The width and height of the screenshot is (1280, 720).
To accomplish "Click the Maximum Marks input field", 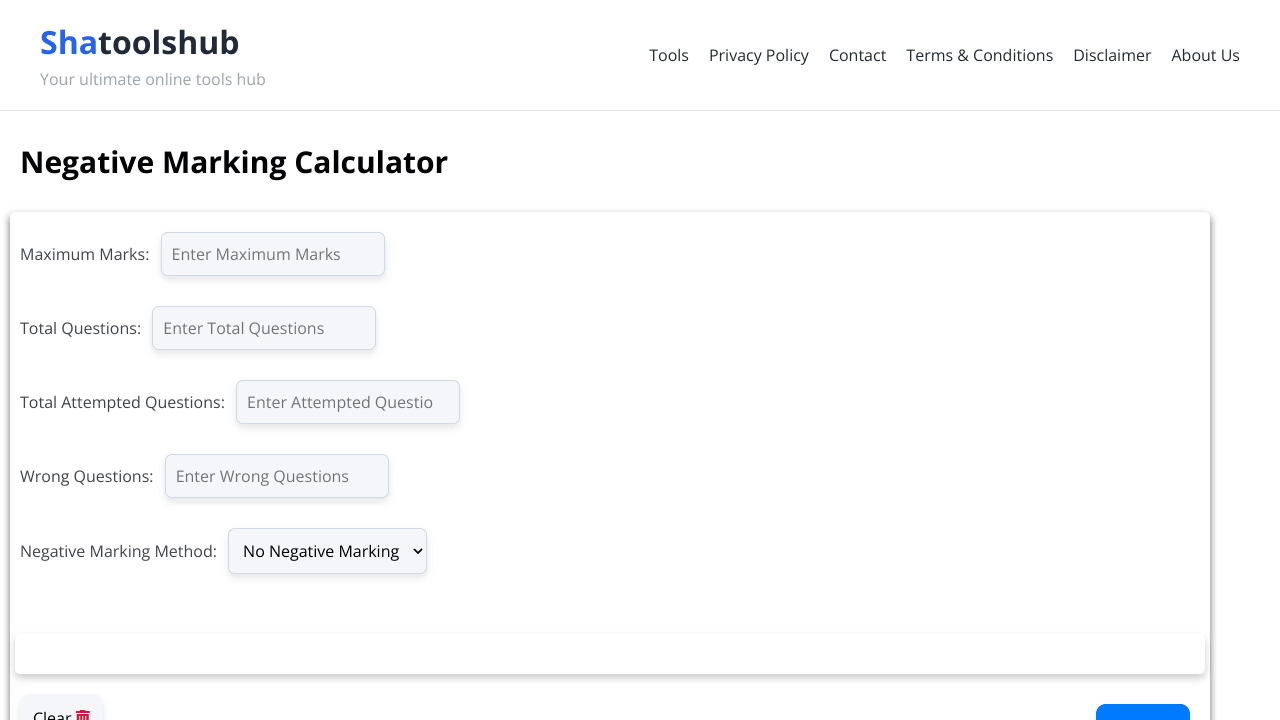I will click(272, 254).
